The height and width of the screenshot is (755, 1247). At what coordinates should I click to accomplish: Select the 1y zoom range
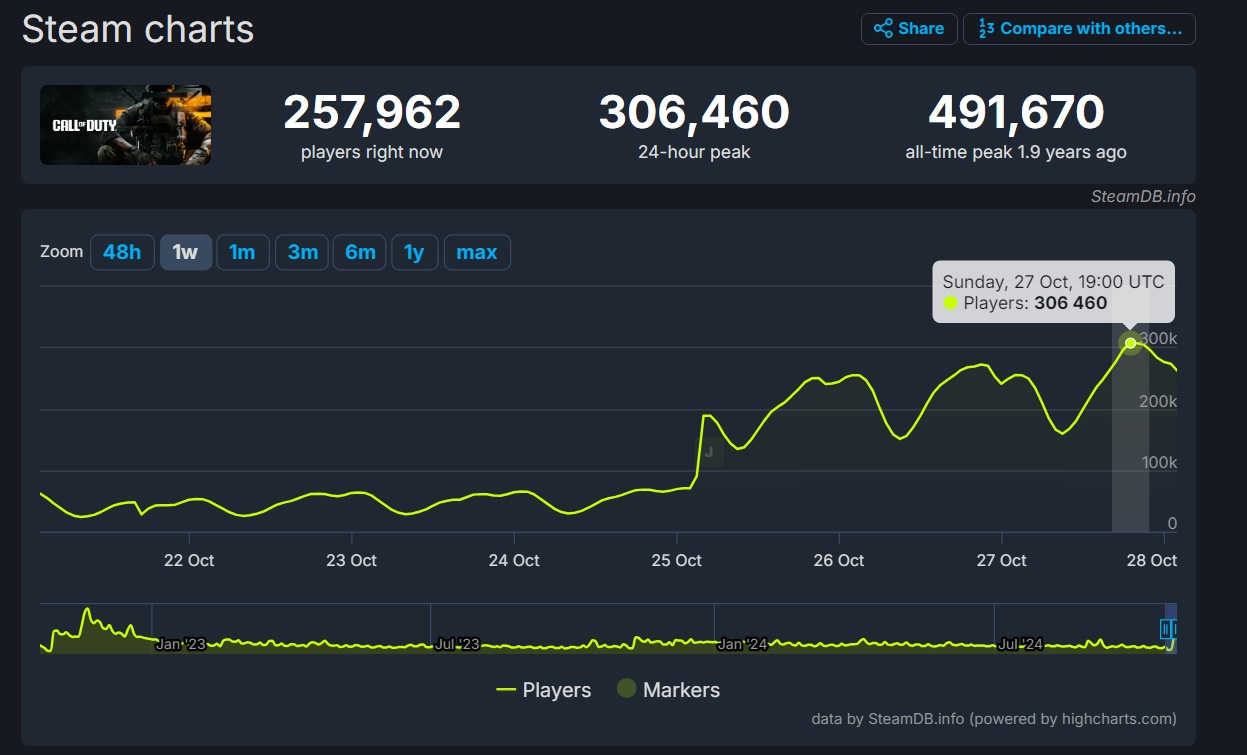point(415,252)
